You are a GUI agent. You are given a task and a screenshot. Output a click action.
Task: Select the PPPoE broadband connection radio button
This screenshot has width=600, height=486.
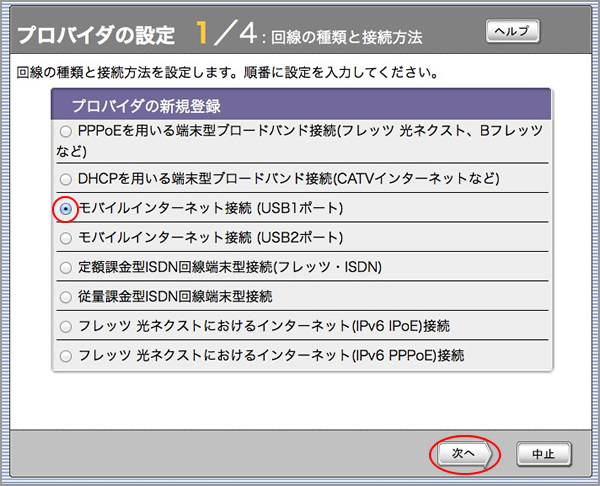[x=66, y=131]
